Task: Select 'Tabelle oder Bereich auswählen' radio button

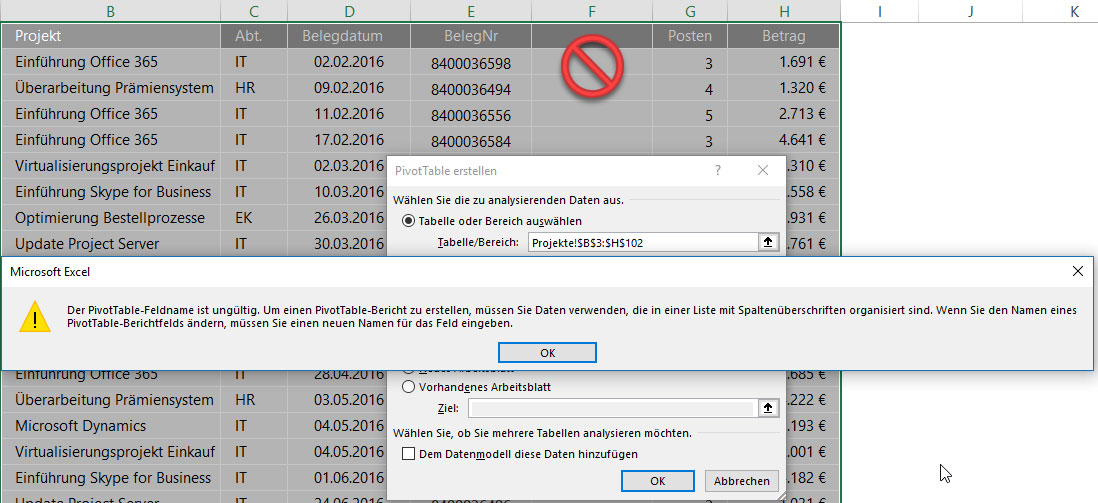Action: point(409,221)
